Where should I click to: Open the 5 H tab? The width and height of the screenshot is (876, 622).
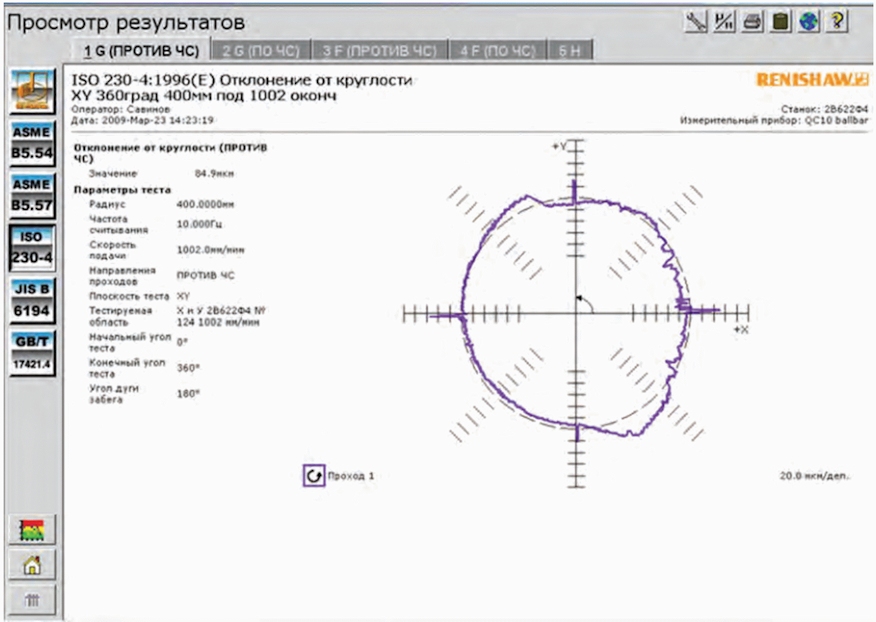570,50
